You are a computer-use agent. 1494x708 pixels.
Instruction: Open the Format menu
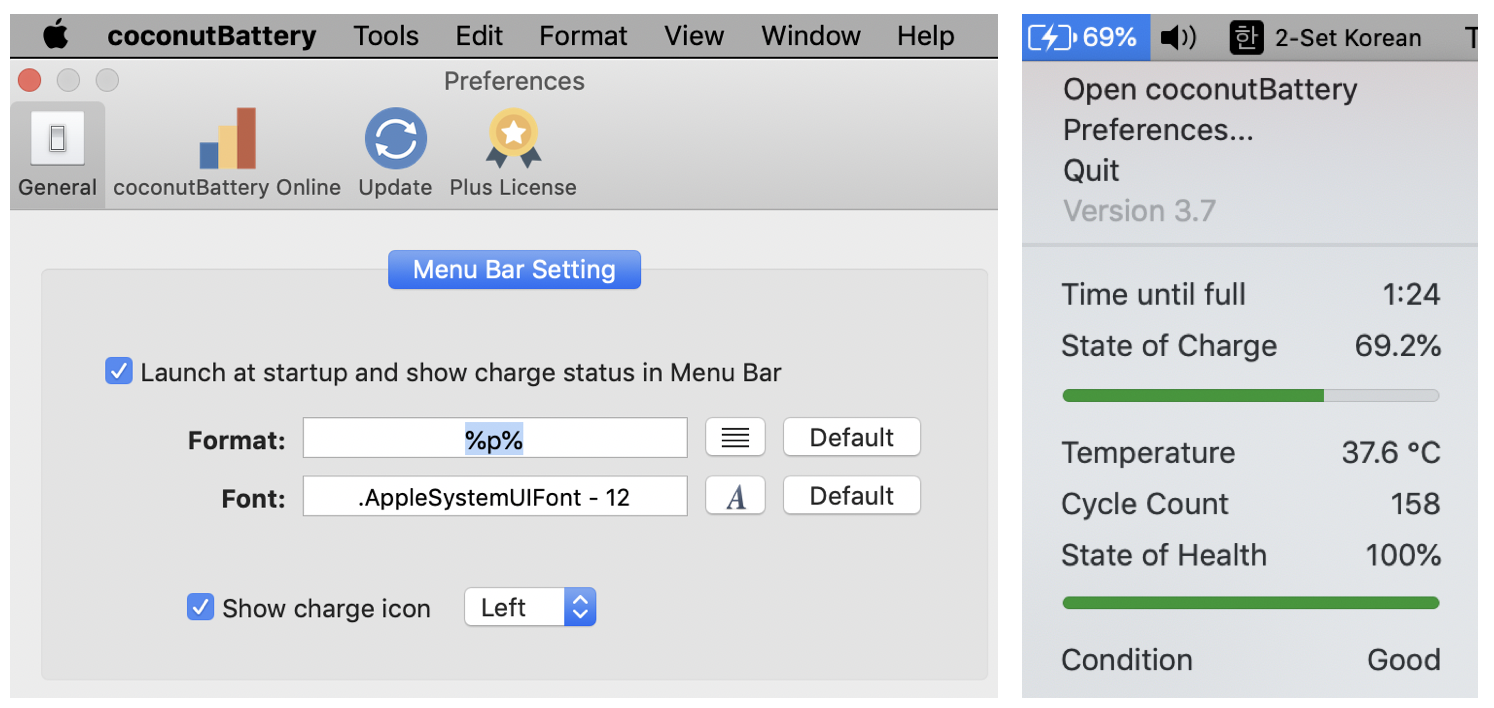(x=583, y=36)
